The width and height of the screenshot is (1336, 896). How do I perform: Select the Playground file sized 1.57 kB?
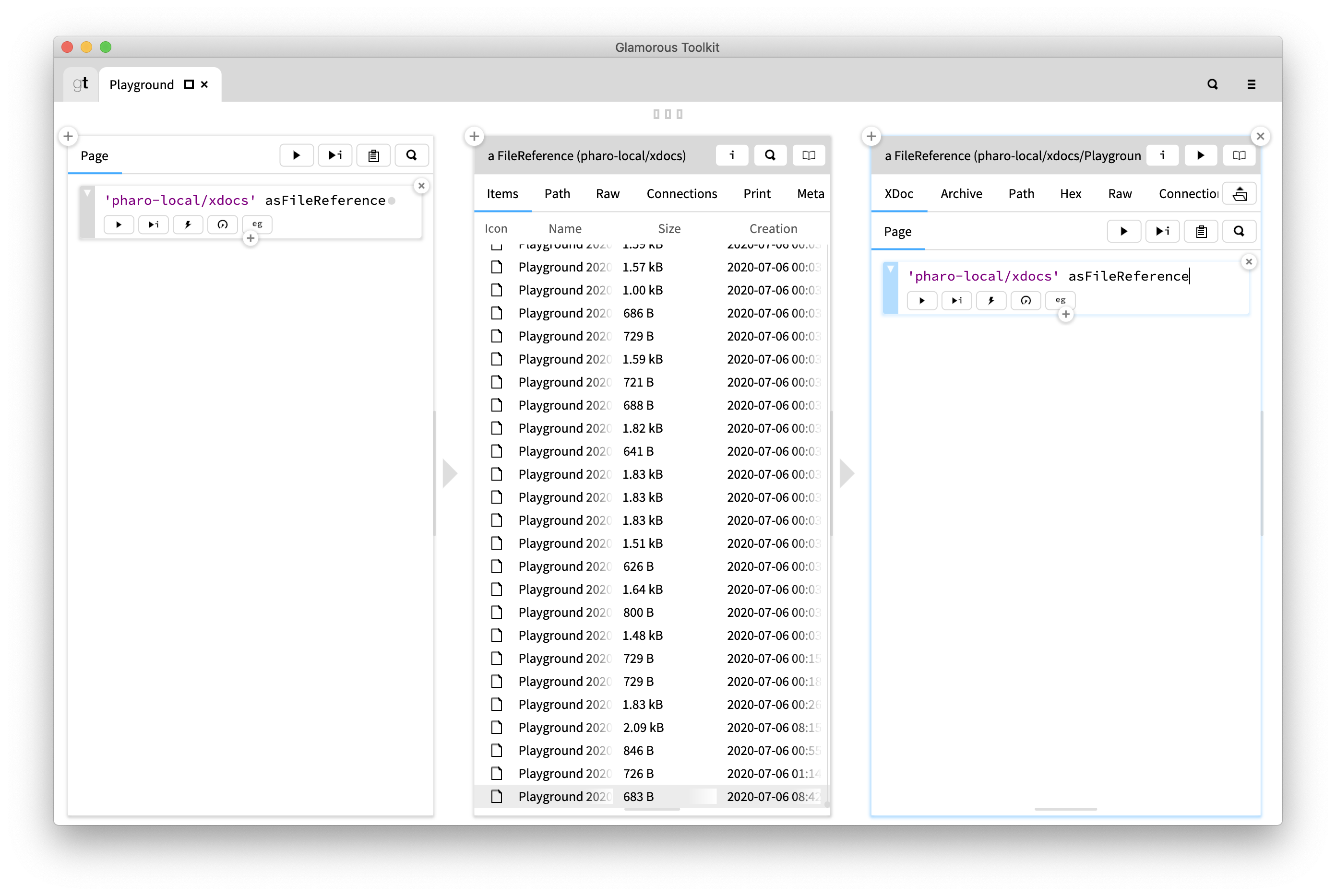[651, 268]
